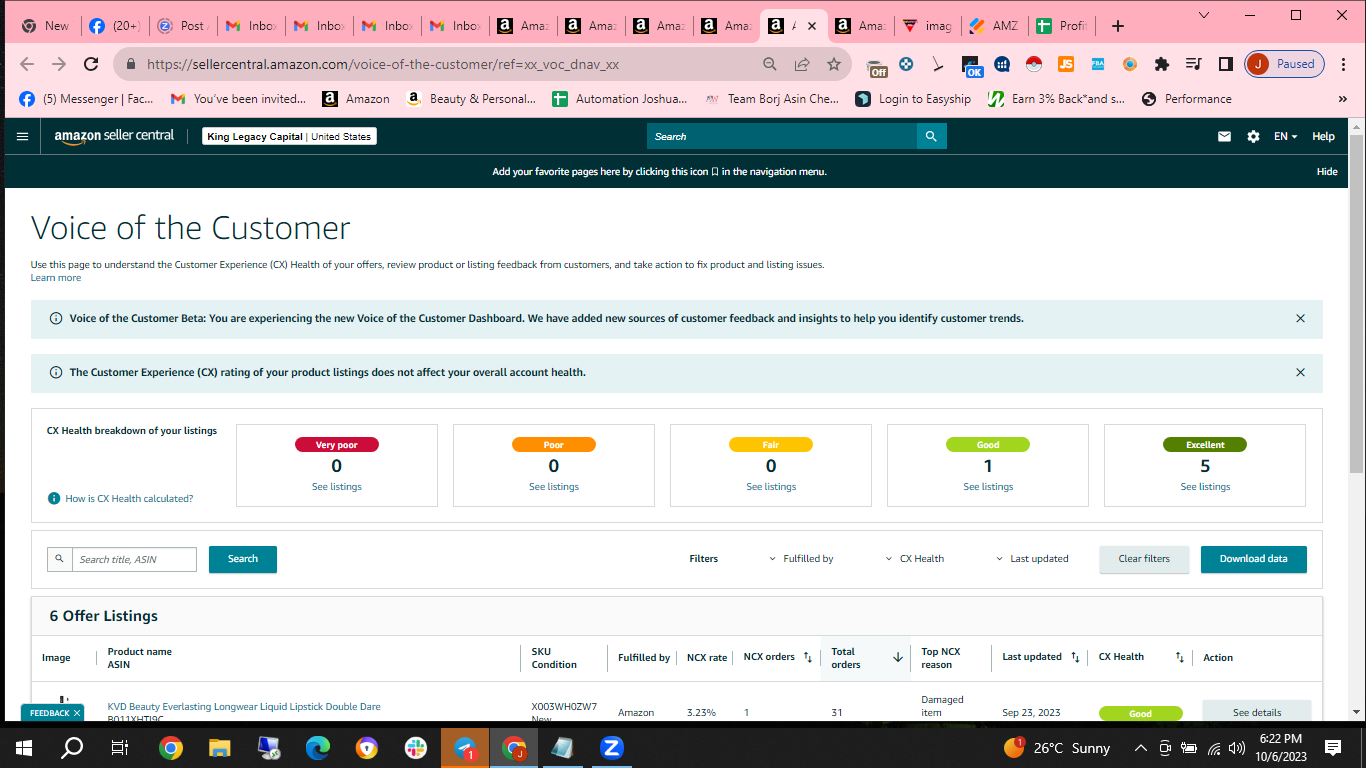The width and height of the screenshot is (1366, 768).
Task: Sort the table by NCX orders
Action: (808, 657)
